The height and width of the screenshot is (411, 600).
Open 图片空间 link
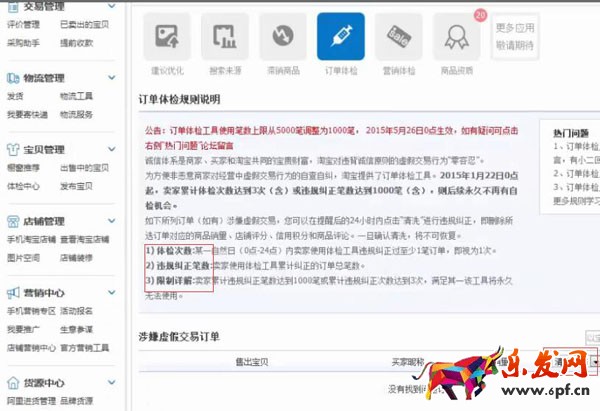(x=23, y=258)
